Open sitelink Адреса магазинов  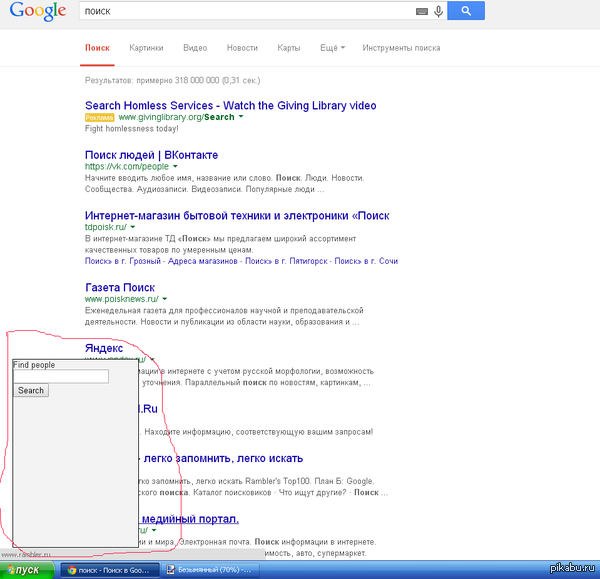203,261
